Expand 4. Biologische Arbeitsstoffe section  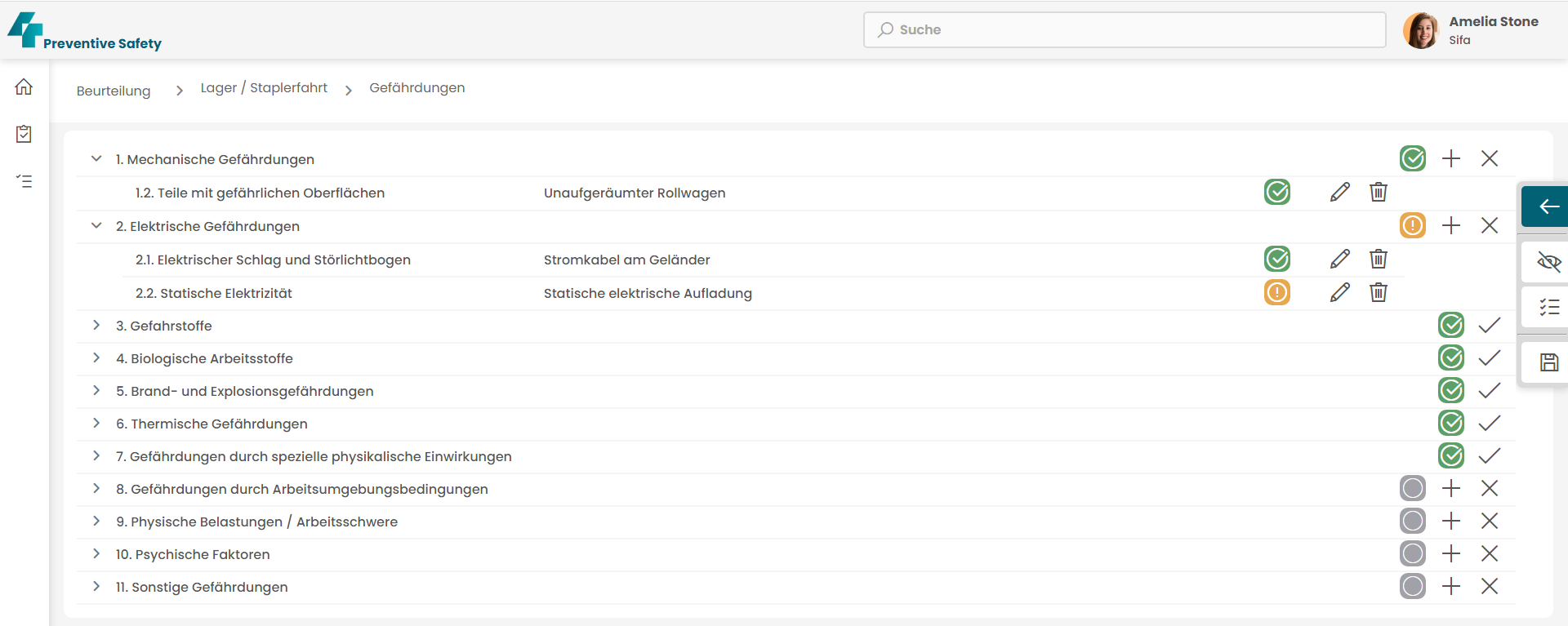96,357
